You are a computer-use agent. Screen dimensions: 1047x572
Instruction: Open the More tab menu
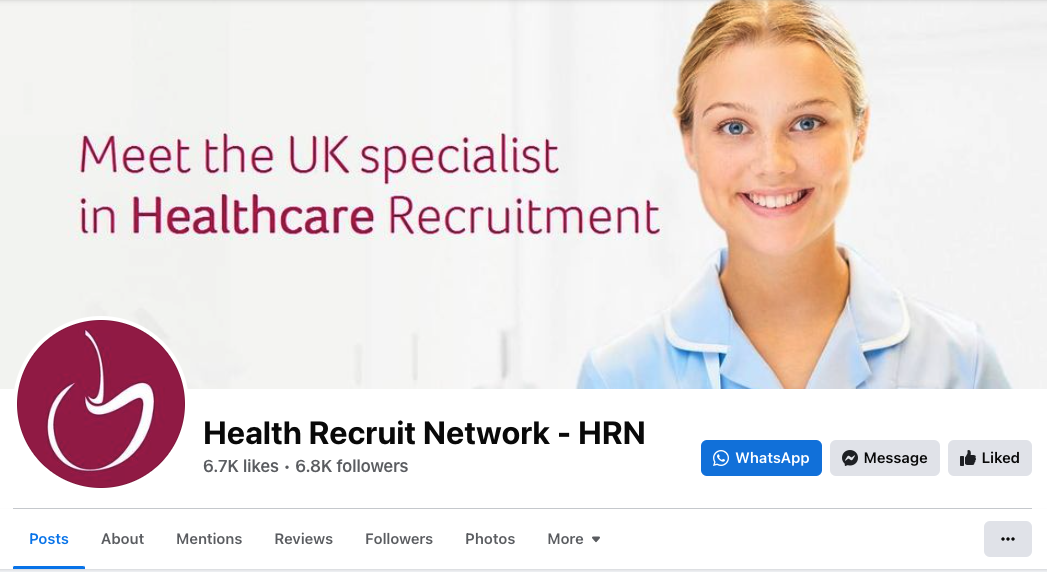(574, 539)
